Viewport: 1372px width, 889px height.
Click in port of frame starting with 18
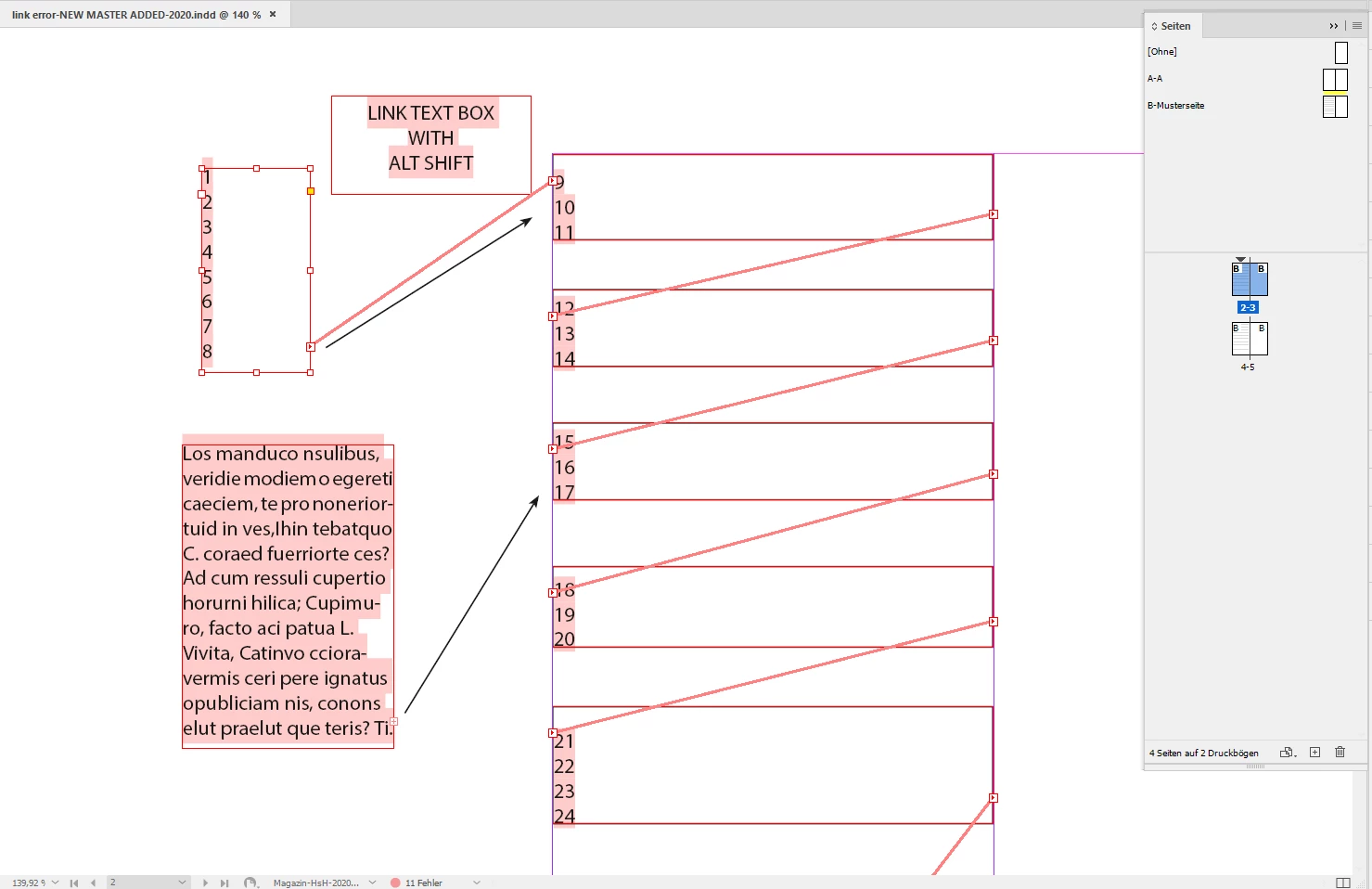553,592
